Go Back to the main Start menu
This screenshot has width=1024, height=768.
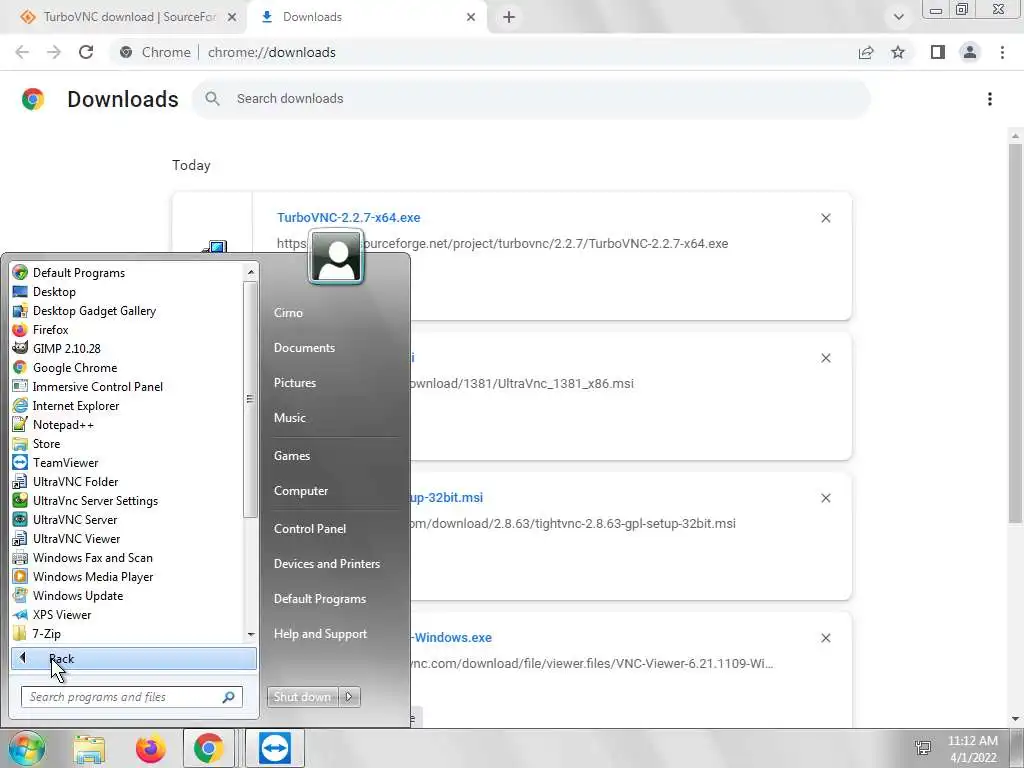[x=134, y=658]
